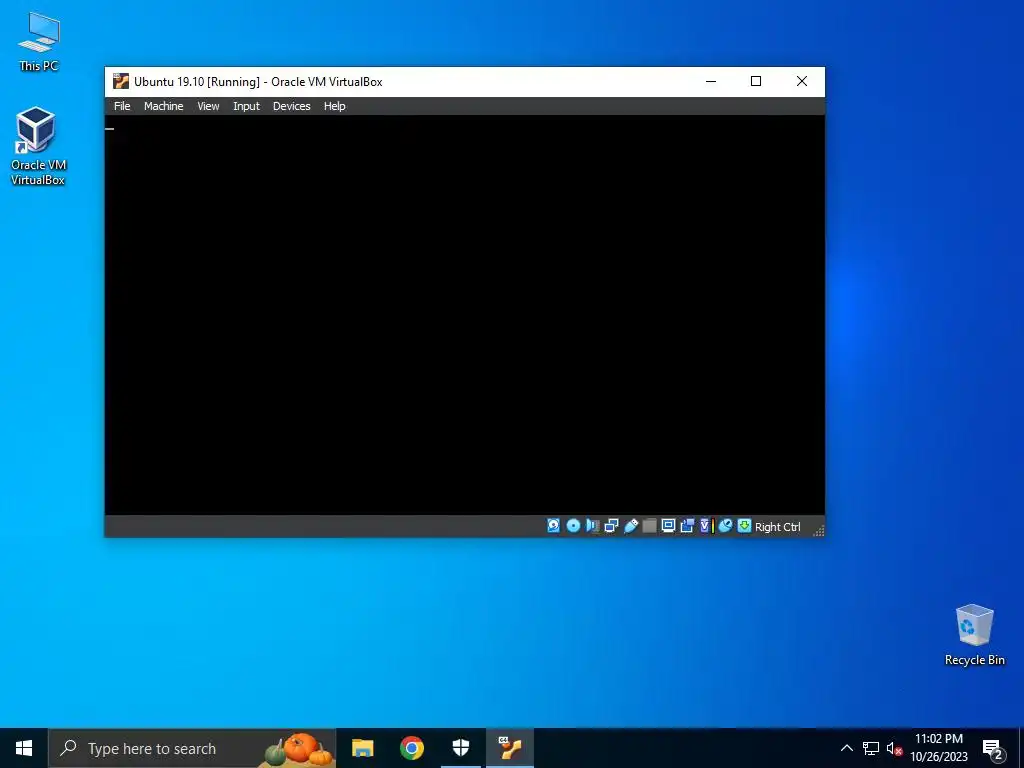
Task: Click the Type here to search box
Action: pos(192,748)
